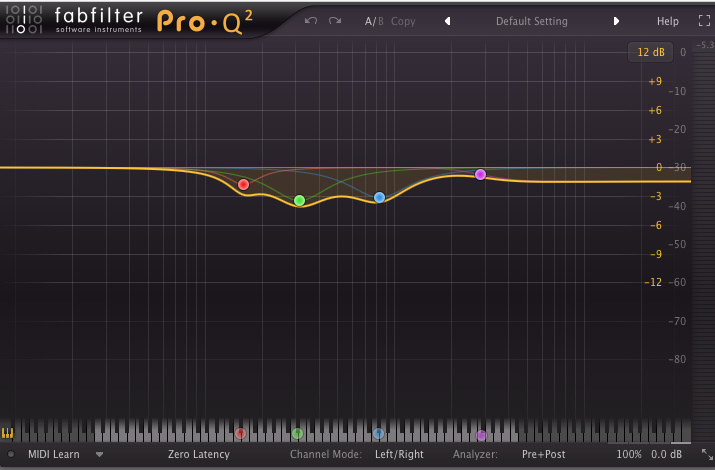Select the blue EQ band node
715x470 pixels.
379,197
